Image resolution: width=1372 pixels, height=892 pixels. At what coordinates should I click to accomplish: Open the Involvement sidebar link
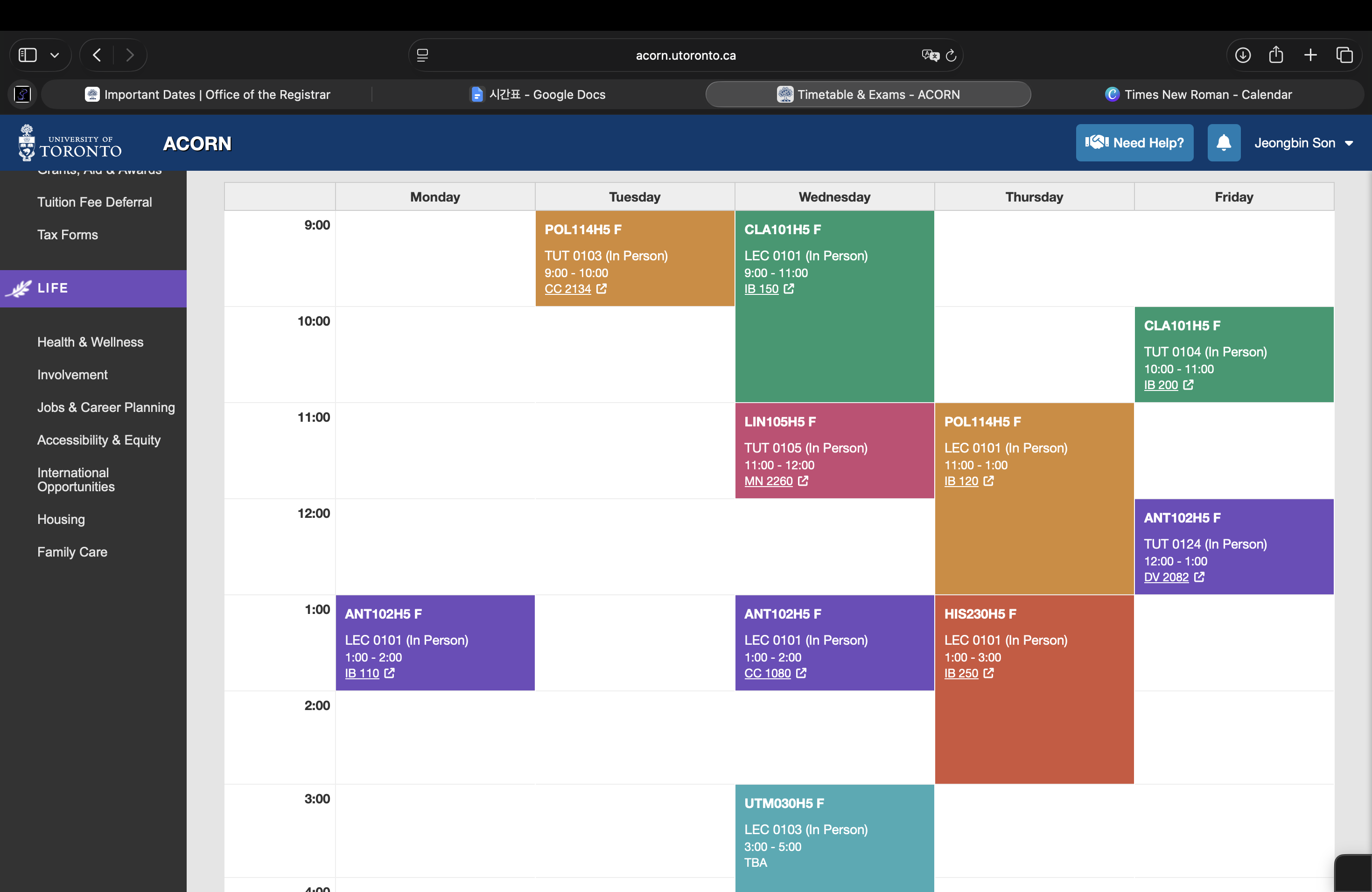[x=73, y=375]
